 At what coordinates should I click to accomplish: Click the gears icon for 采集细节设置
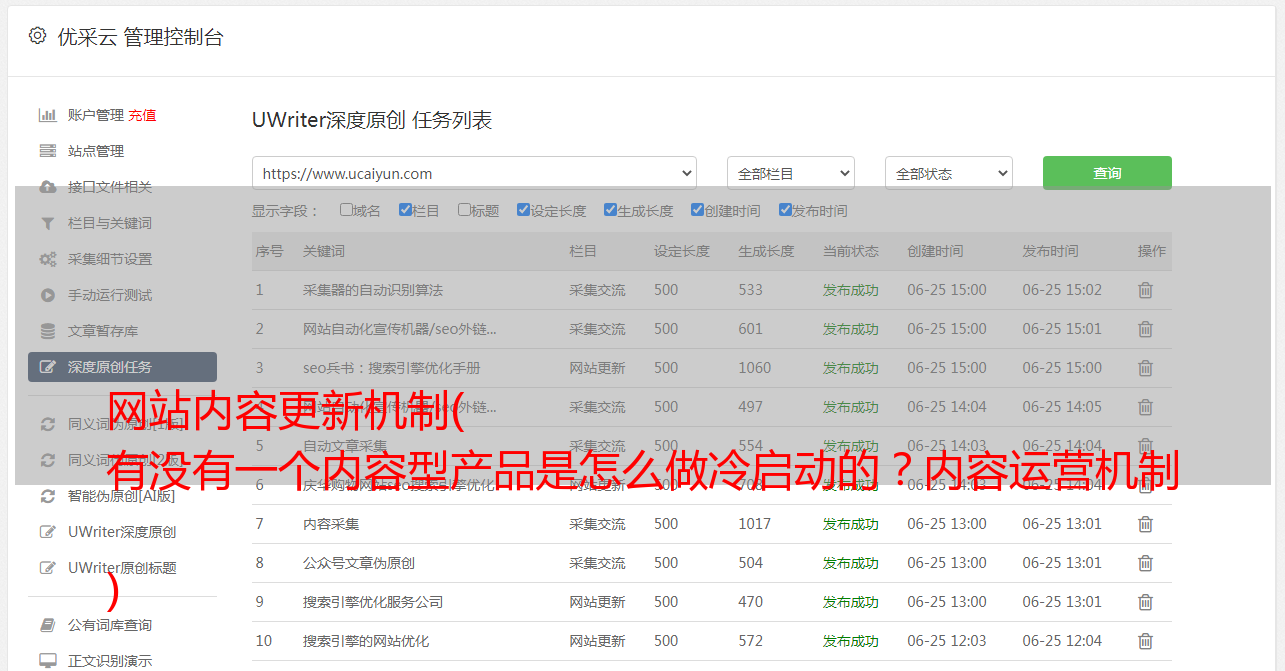pyautogui.click(x=47, y=259)
